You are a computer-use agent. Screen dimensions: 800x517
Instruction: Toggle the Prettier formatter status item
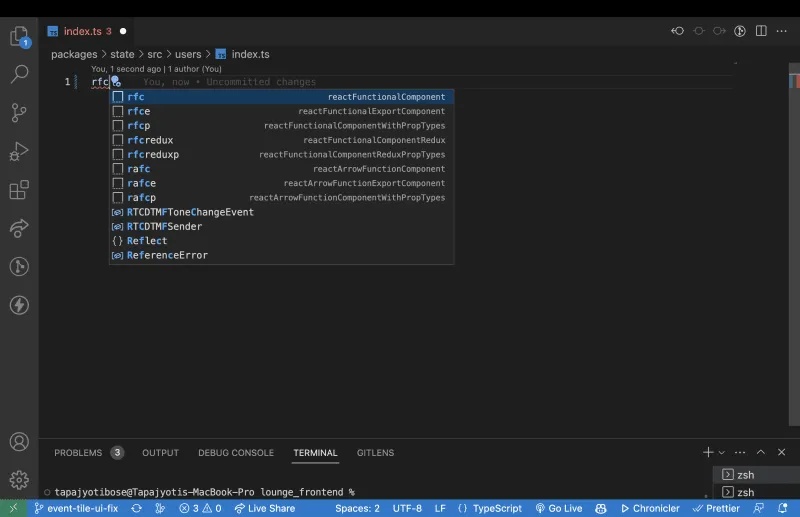(x=716, y=508)
